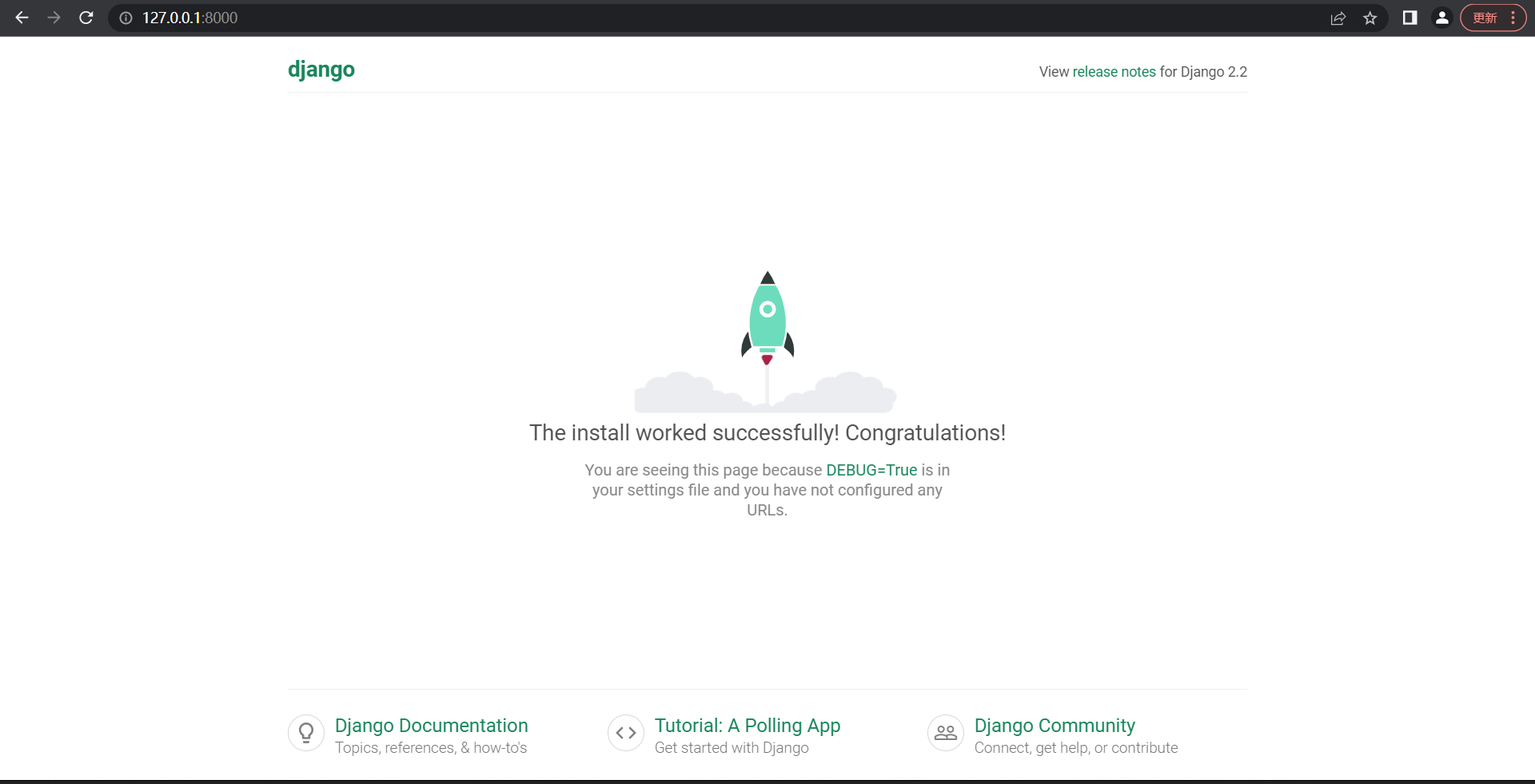
Task: Open the browser side panel icon
Action: coord(1410,18)
